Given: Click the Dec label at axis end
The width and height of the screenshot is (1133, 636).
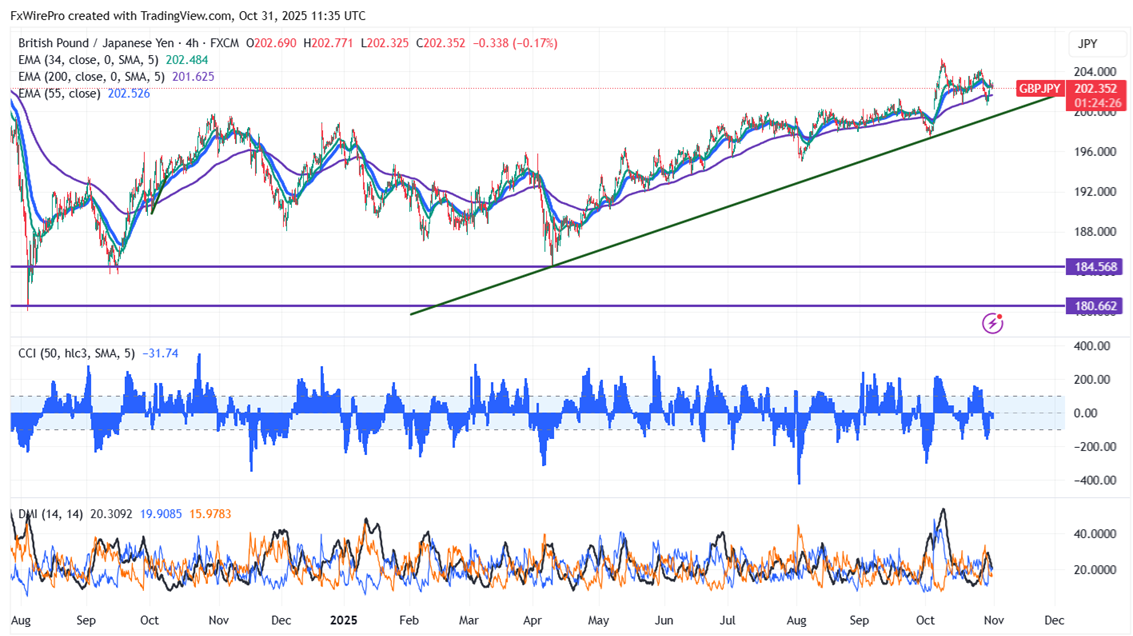Looking at the screenshot, I should point(1054,620).
